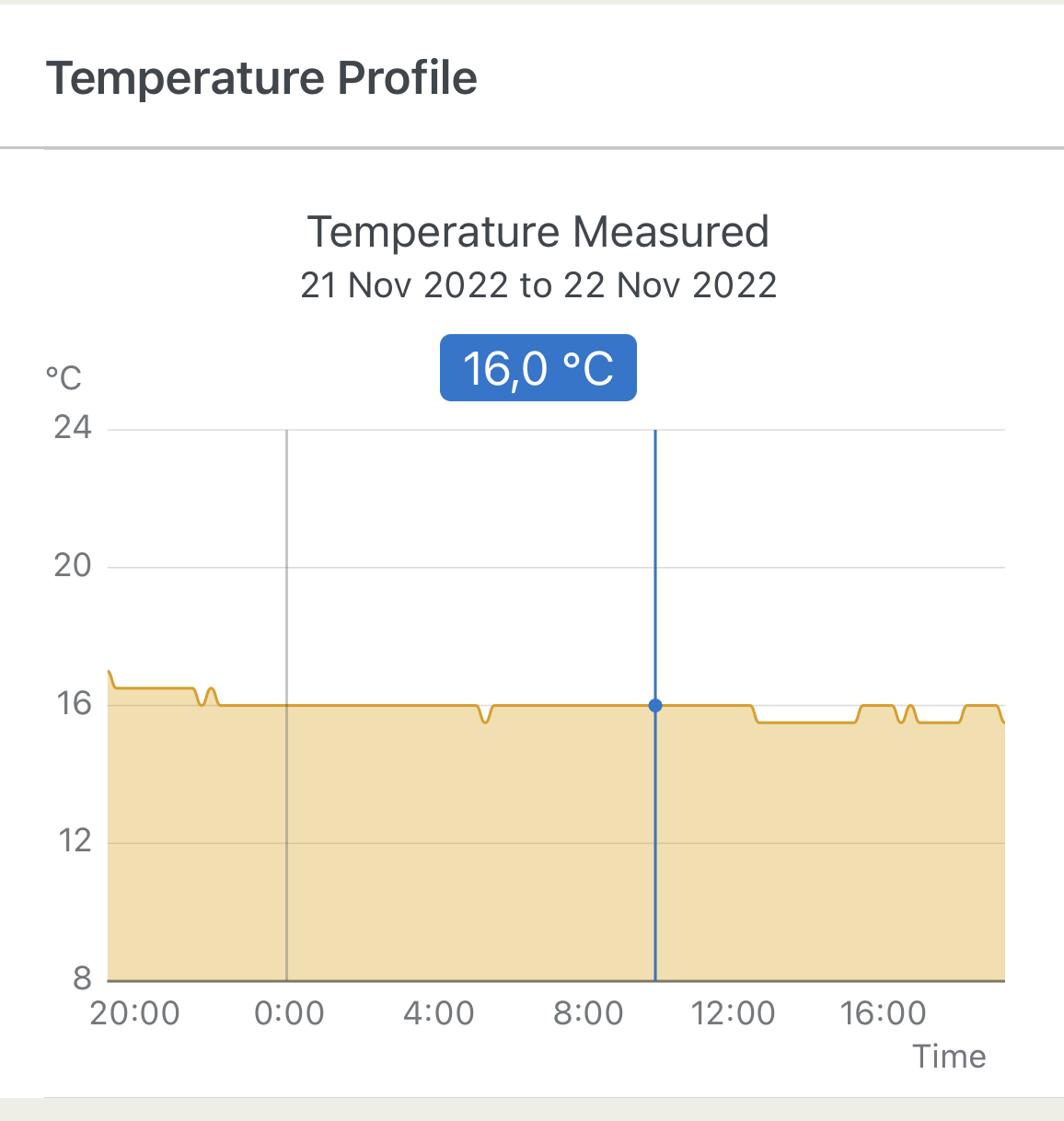Click the 24 temperature axis label
Viewport: 1064px width, 1121px height.
(73, 428)
